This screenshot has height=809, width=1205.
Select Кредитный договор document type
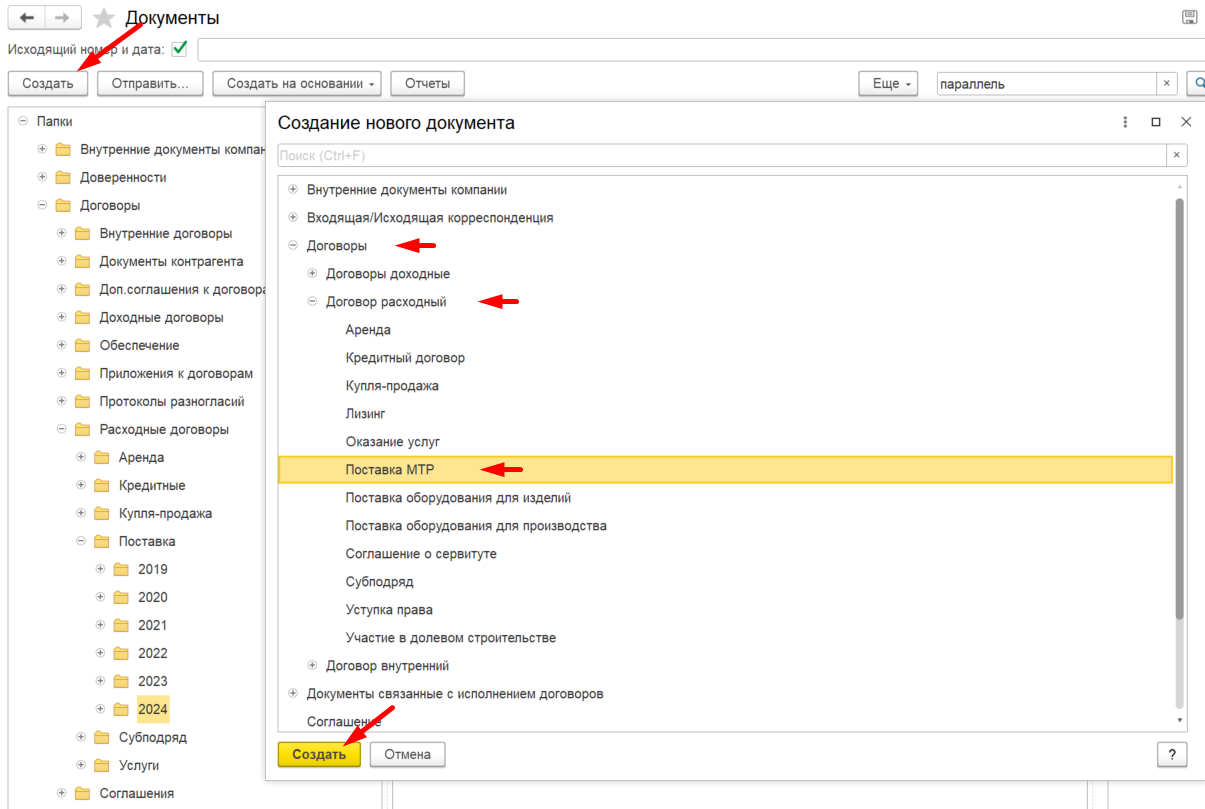[x=405, y=357]
